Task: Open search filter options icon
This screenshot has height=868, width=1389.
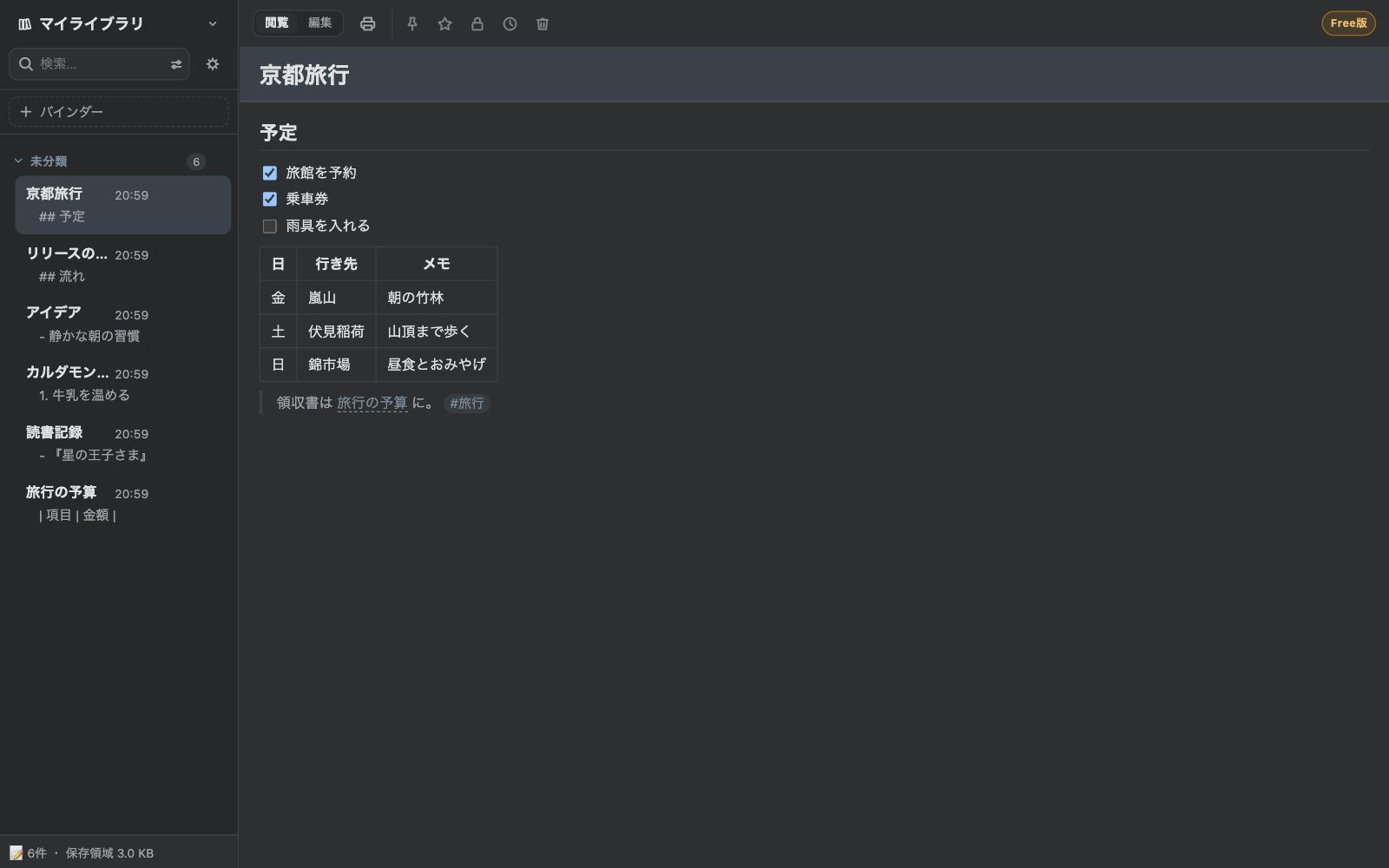Action: 176,64
